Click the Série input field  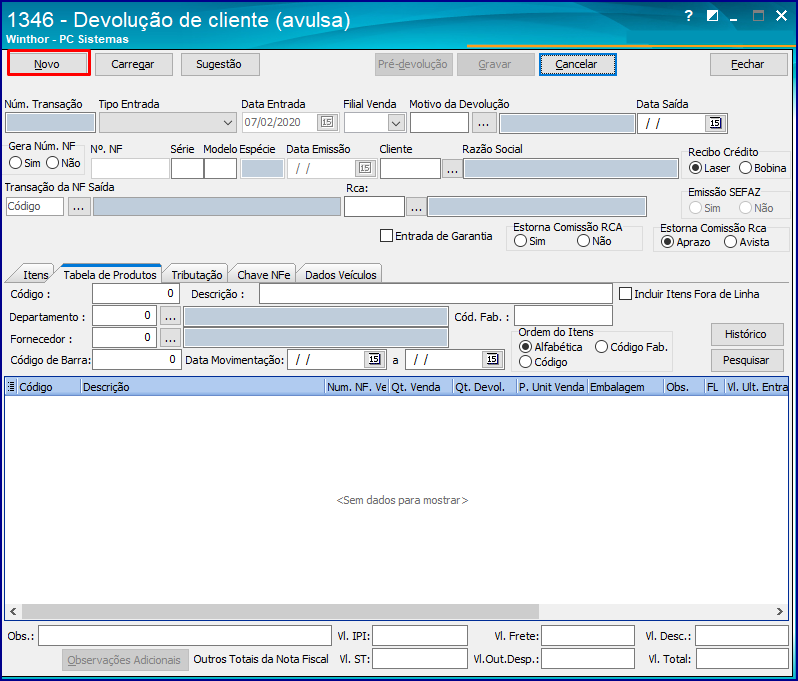tap(187, 168)
